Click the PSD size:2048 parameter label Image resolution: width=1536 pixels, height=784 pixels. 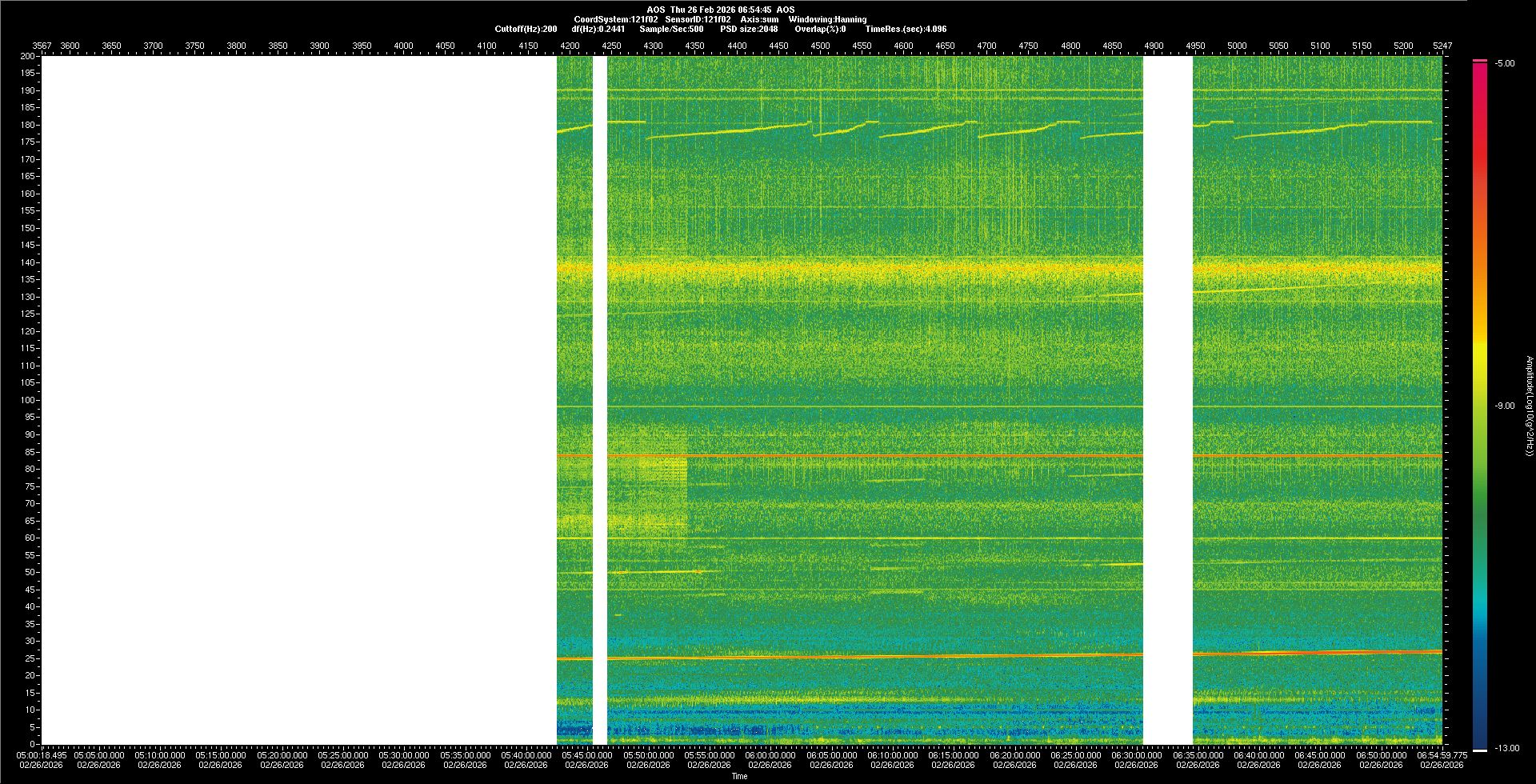pyautogui.click(x=748, y=29)
